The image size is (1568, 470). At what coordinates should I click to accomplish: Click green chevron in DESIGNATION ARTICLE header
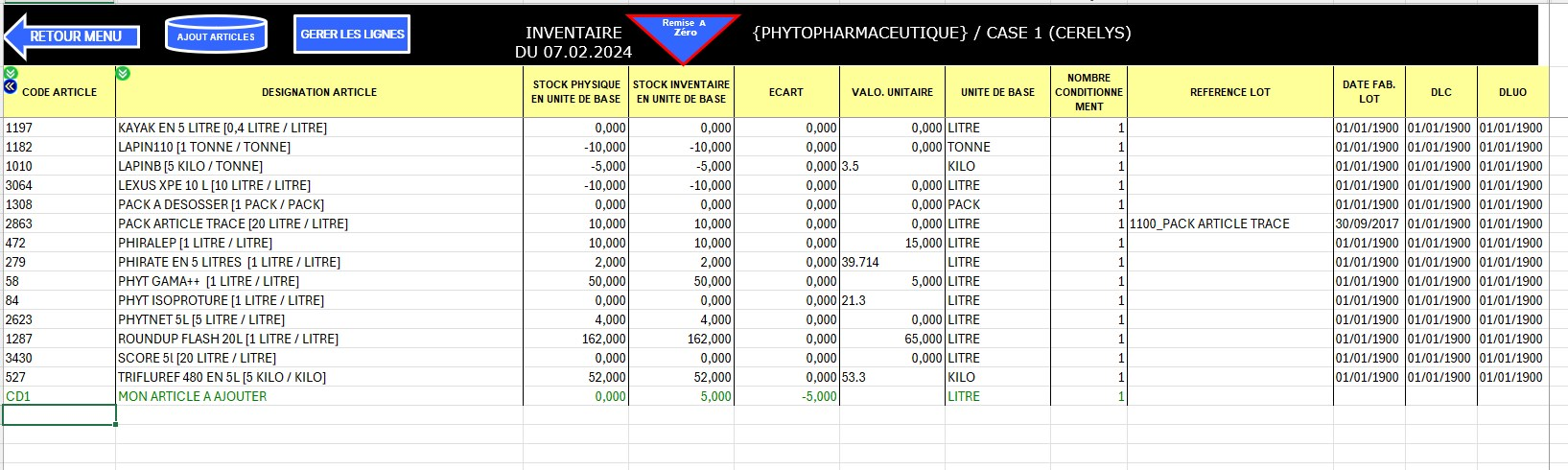click(123, 73)
